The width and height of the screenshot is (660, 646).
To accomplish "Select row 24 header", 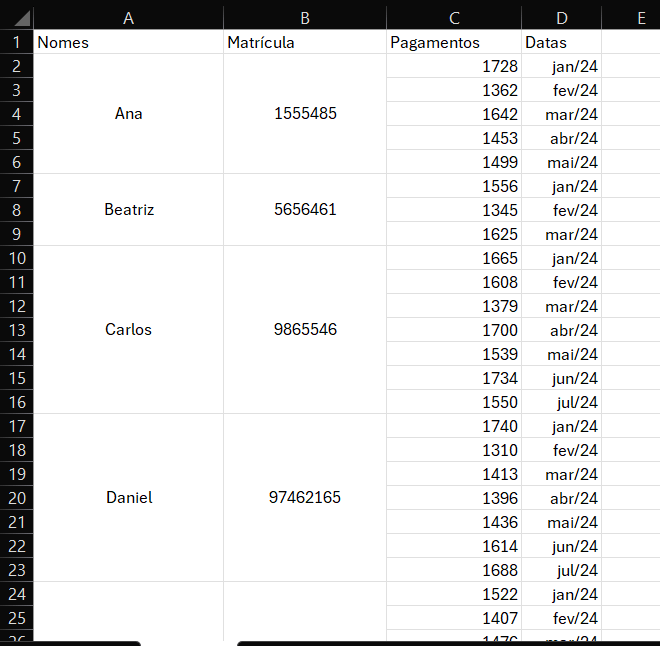I will pyautogui.click(x=16, y=594).
